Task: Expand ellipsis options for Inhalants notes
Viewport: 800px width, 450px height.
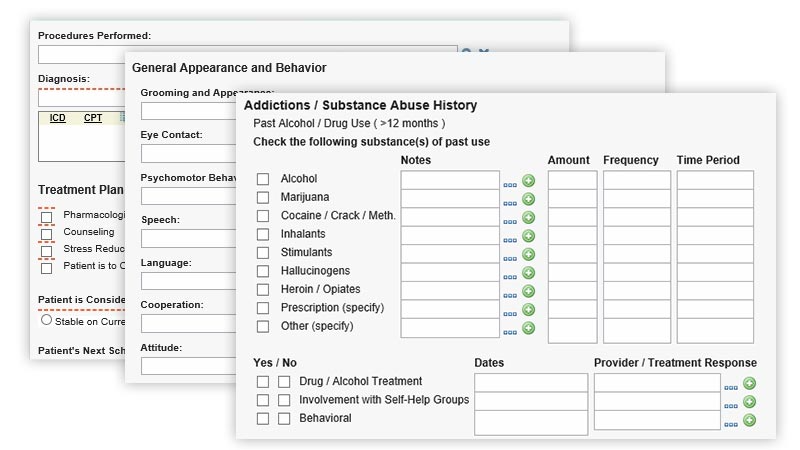Action: point(510,239)
